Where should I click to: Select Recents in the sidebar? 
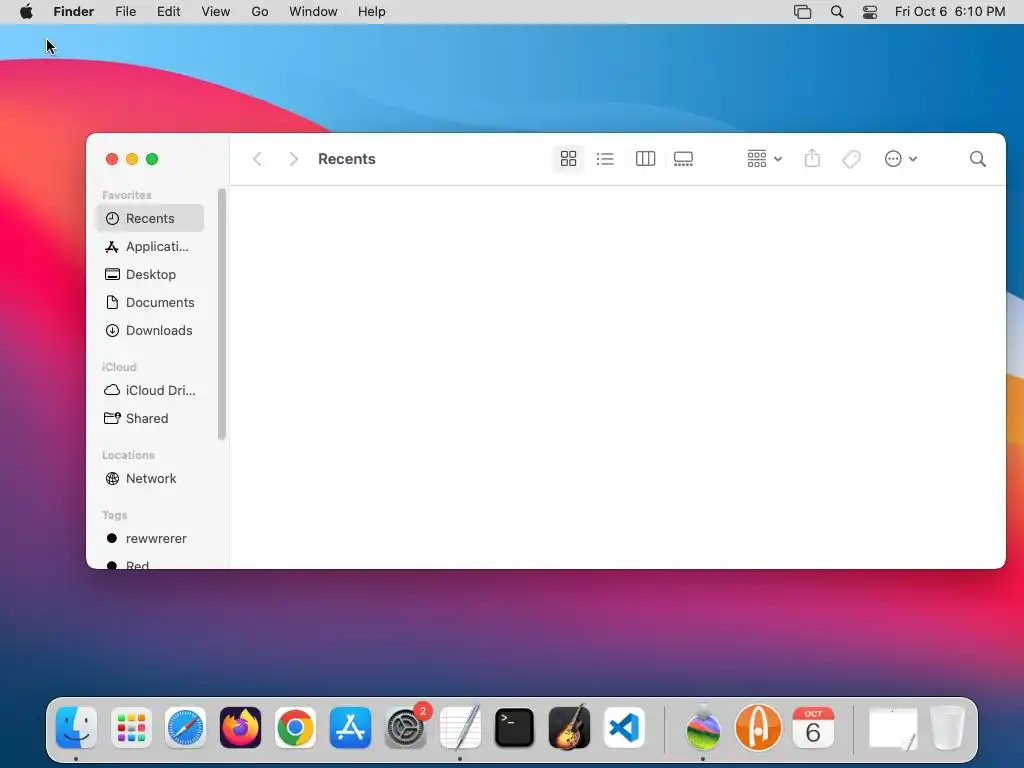tap(150, 218)
